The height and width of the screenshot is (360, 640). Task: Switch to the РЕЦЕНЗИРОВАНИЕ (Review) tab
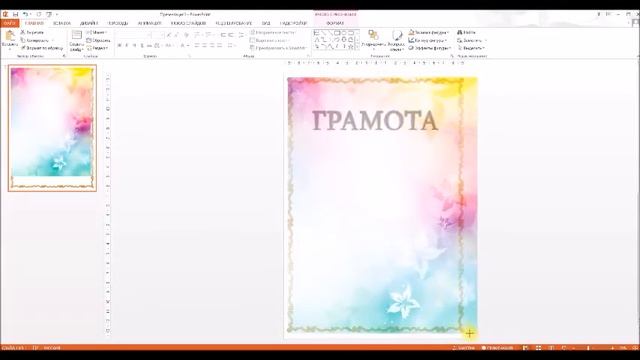[233, 23]
